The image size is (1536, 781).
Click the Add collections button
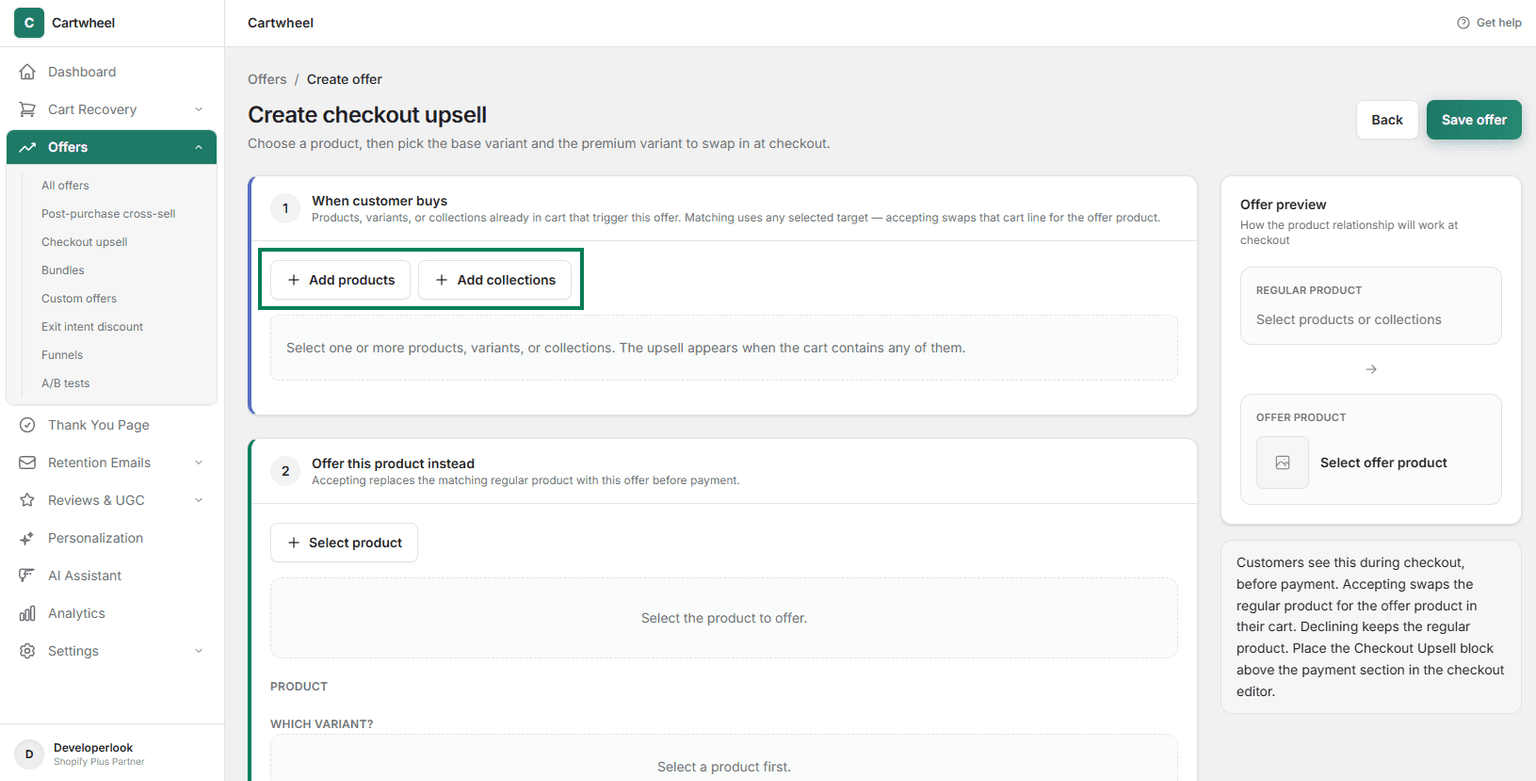[x=495, y=280]
